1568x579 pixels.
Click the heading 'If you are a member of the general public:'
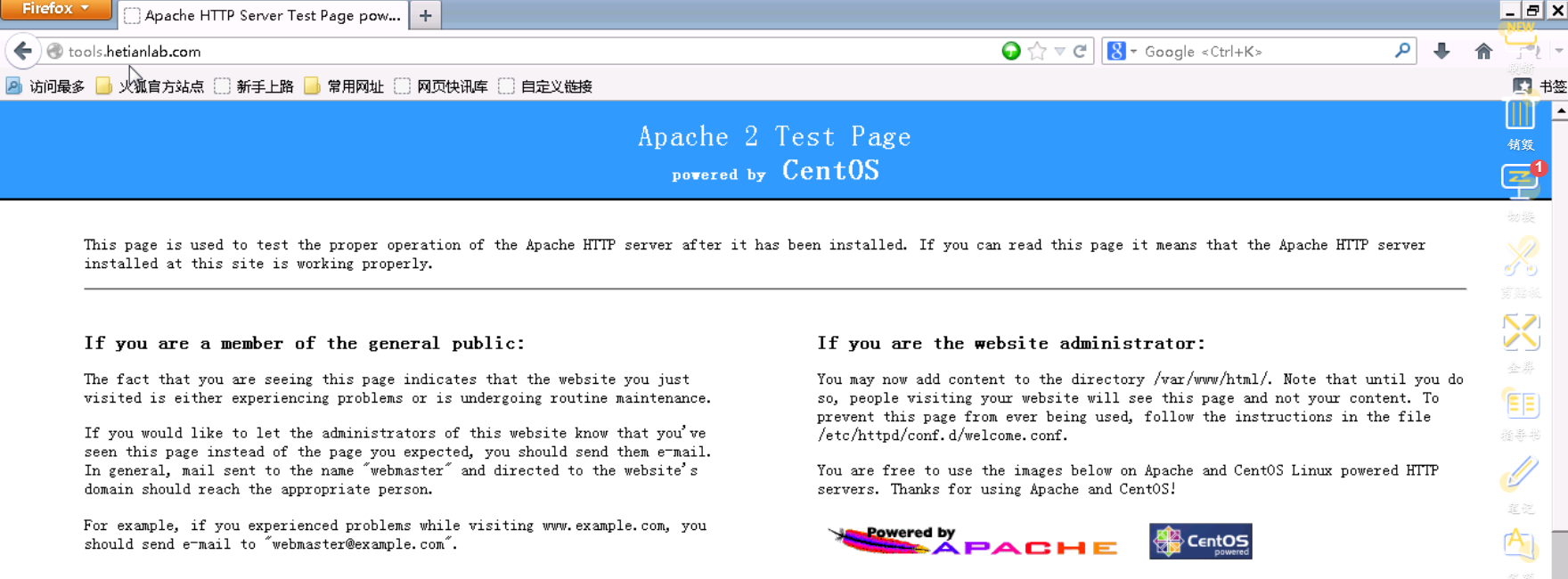click(305, 343)
